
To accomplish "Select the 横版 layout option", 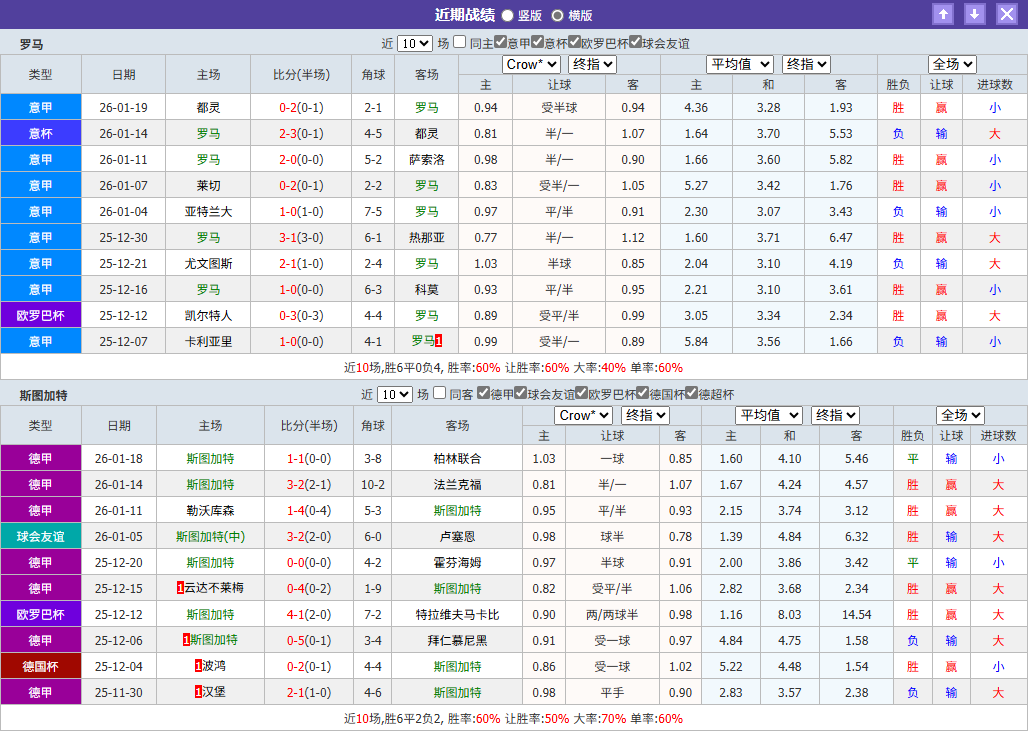I will click(x=558, y=13).
